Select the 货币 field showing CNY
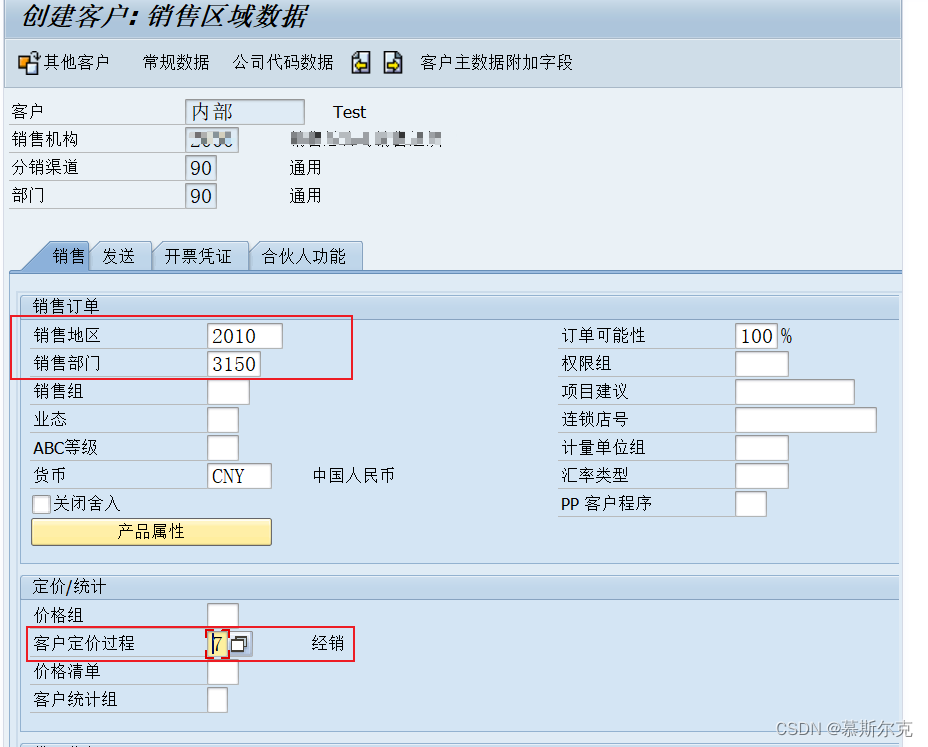 click(238, 476)
